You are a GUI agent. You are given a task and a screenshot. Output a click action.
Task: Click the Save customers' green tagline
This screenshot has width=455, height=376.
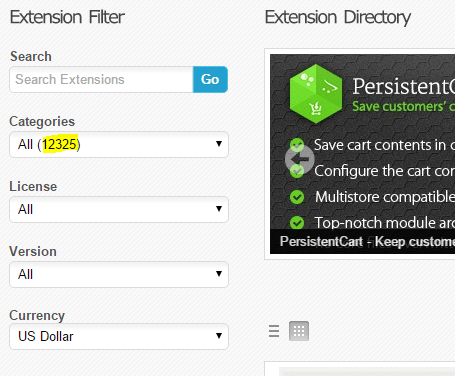404,107
